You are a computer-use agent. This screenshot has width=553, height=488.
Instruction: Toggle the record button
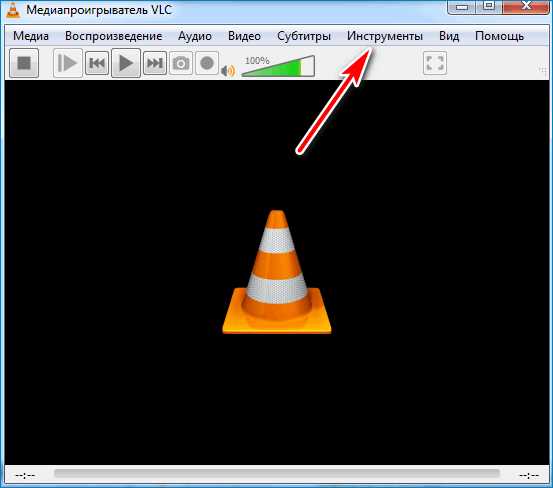pyautogui.click(x=207, y=63)
